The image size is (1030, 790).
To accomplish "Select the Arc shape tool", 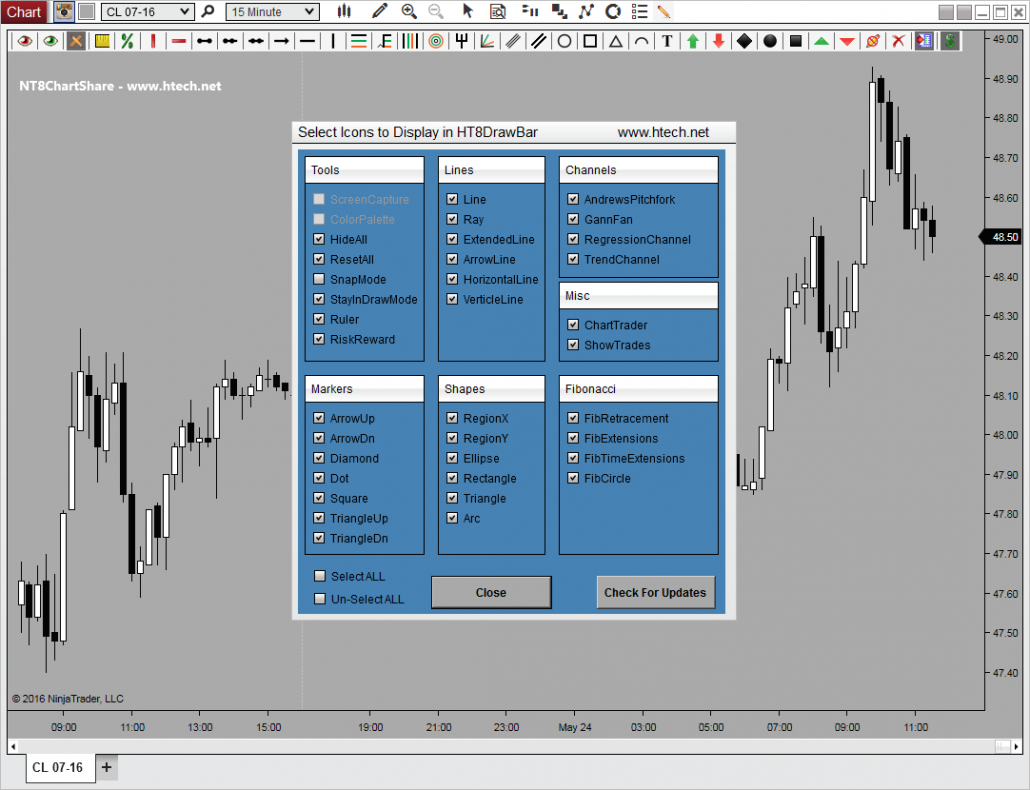I will coord(641,41).
